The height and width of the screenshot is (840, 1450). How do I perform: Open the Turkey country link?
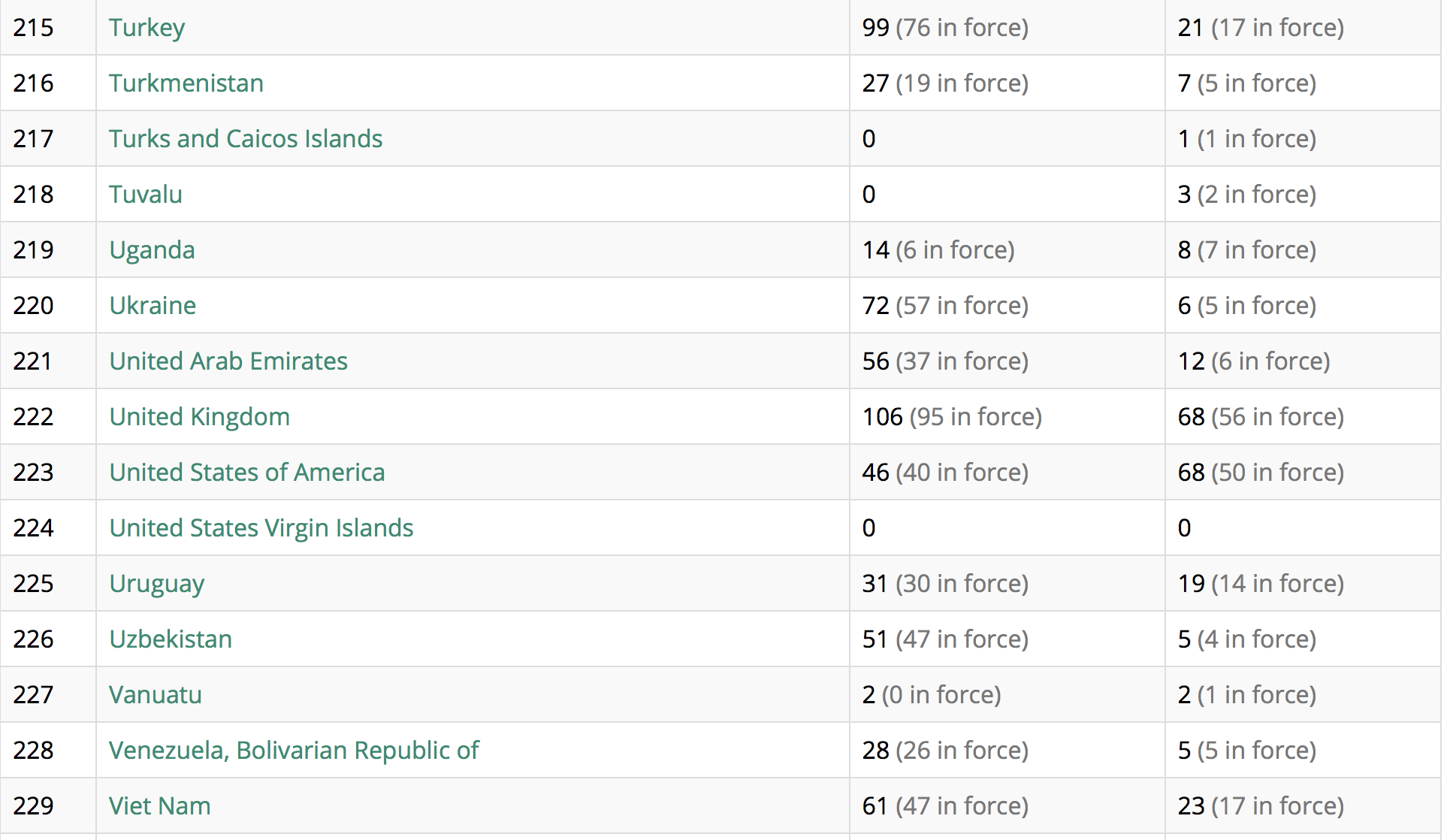147,28
